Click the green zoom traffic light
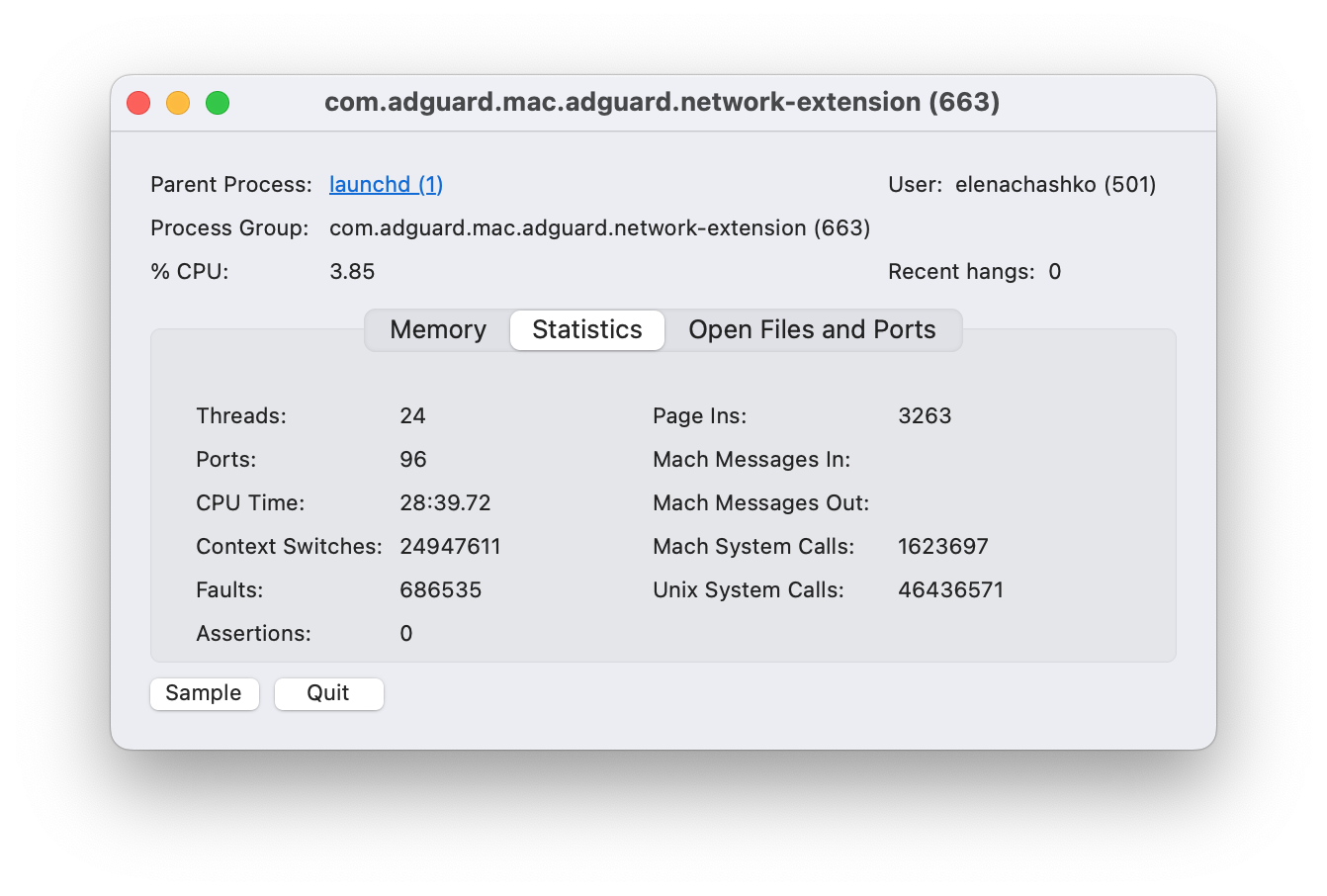Screen dimensions: 1327x896 click(x=218, y=102)
